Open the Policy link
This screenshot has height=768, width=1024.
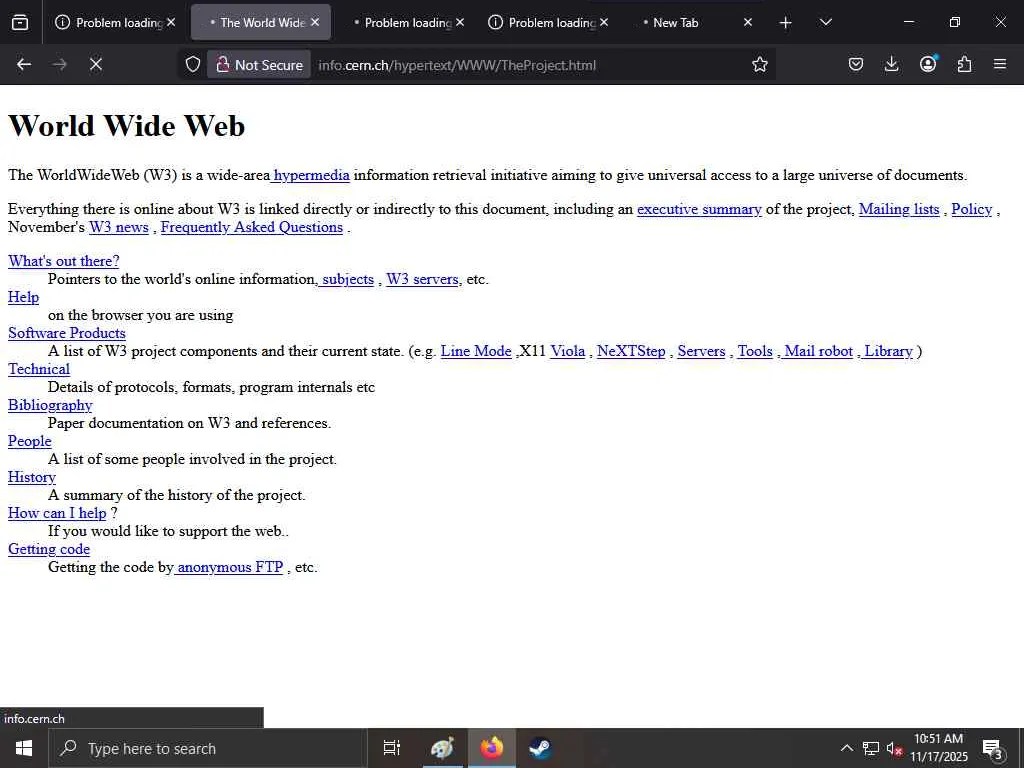point(971,209)
